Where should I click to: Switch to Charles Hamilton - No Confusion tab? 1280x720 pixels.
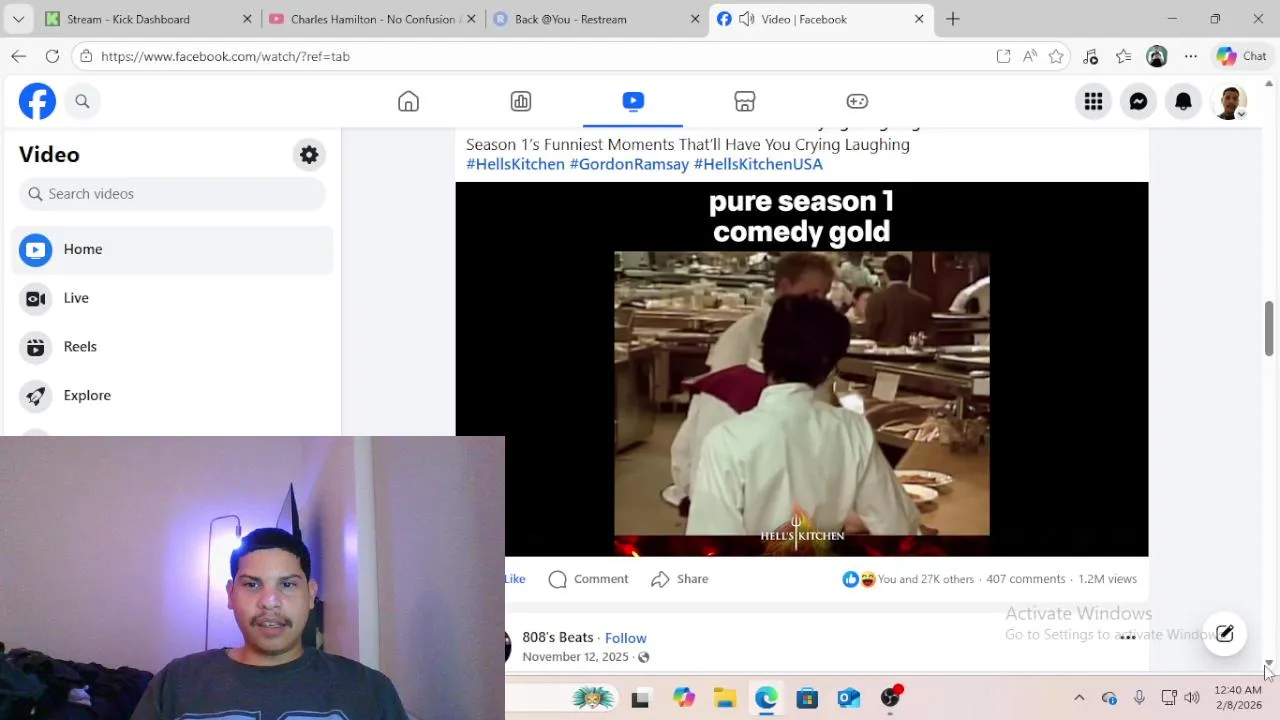click(374, 19)
